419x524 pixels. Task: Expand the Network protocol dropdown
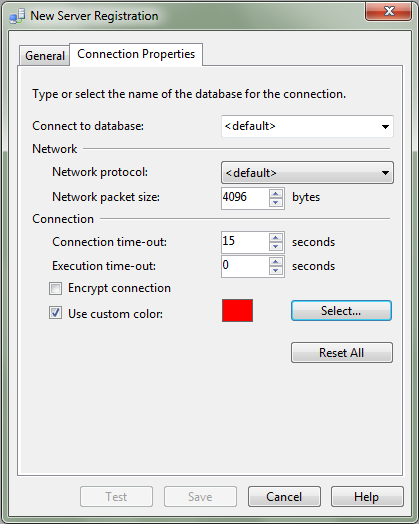(307, 173)
